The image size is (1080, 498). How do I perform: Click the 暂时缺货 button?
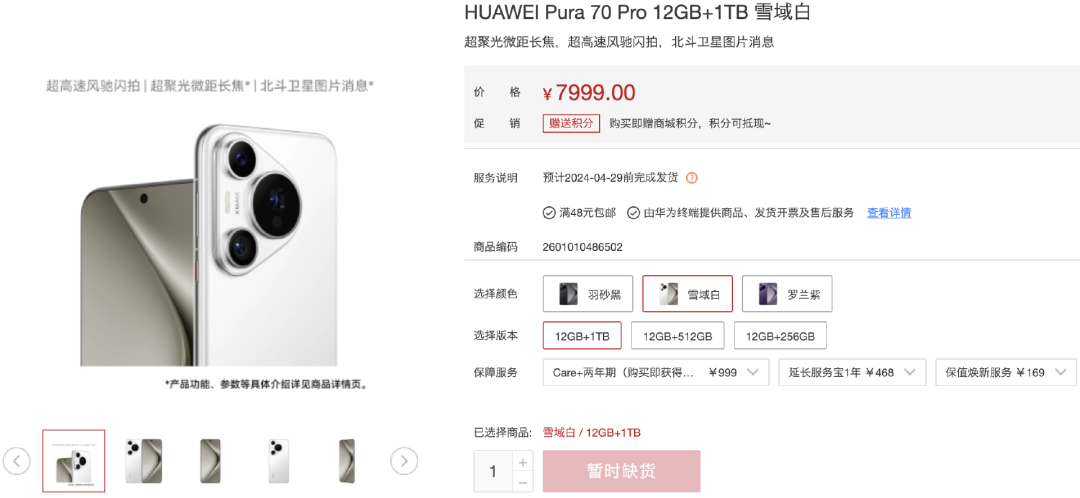pos(621,471)
